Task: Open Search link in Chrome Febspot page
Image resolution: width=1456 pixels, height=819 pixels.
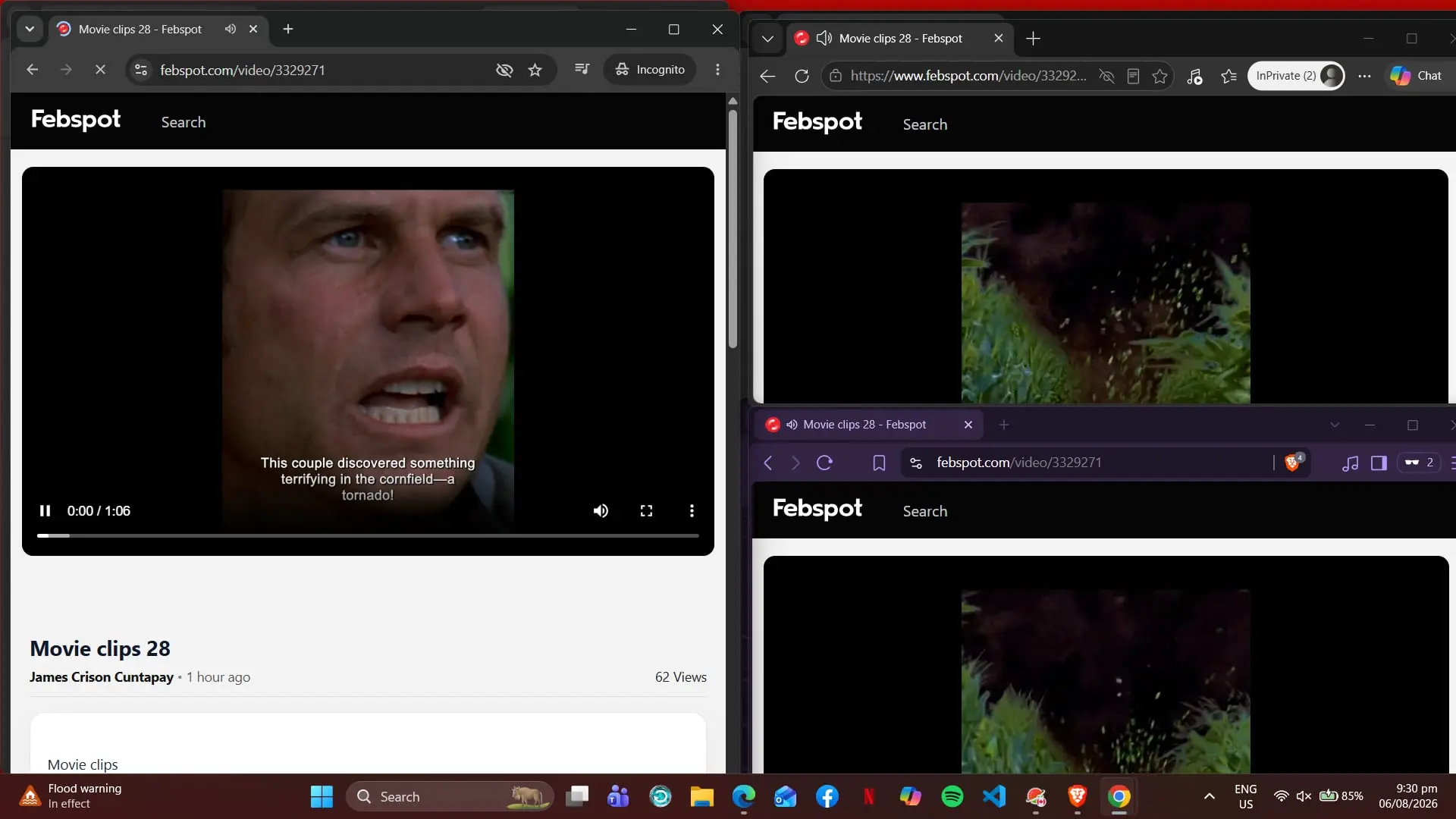Action: [184, 122]
